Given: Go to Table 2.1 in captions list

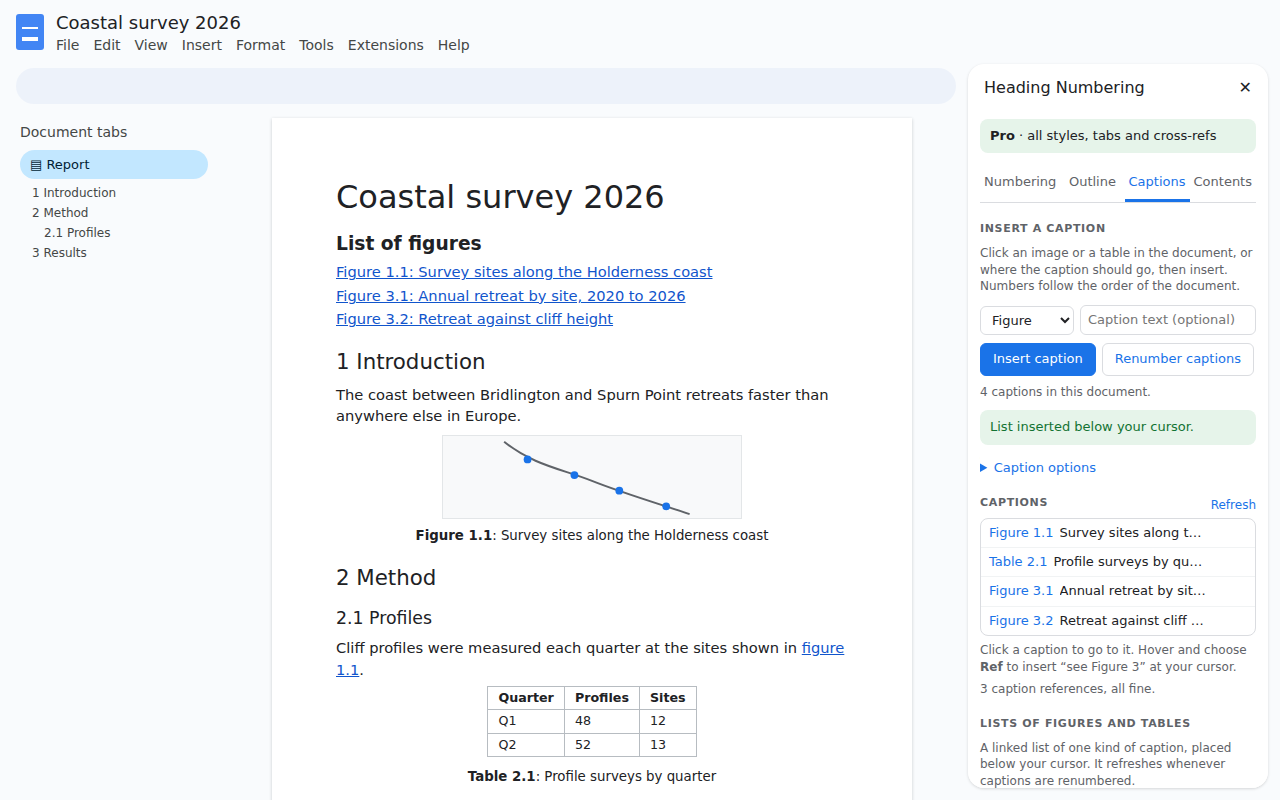Looking at the screenshot, I should (x=1118, y=562).
